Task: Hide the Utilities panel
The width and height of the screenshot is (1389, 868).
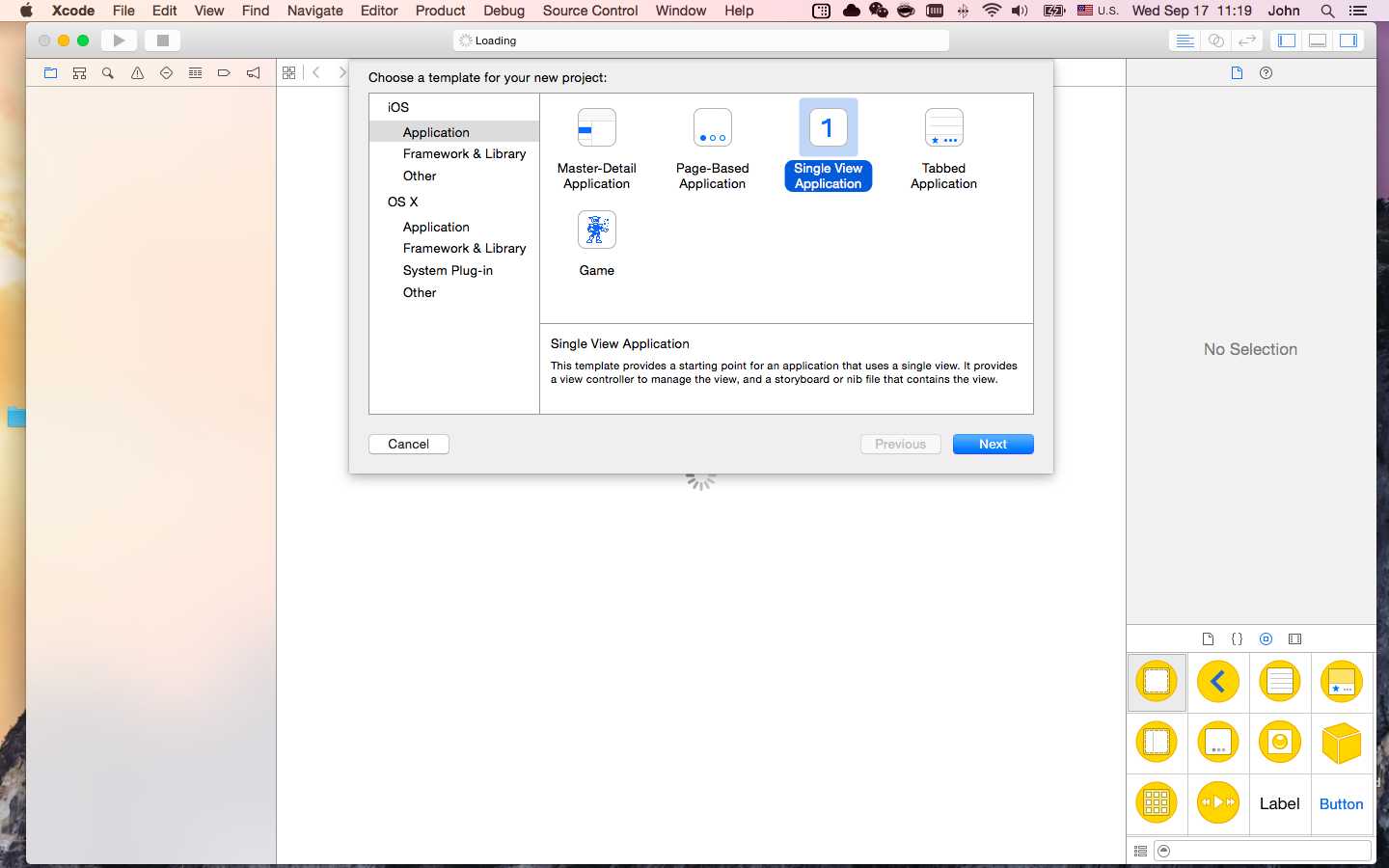Action: (1348, 41)
